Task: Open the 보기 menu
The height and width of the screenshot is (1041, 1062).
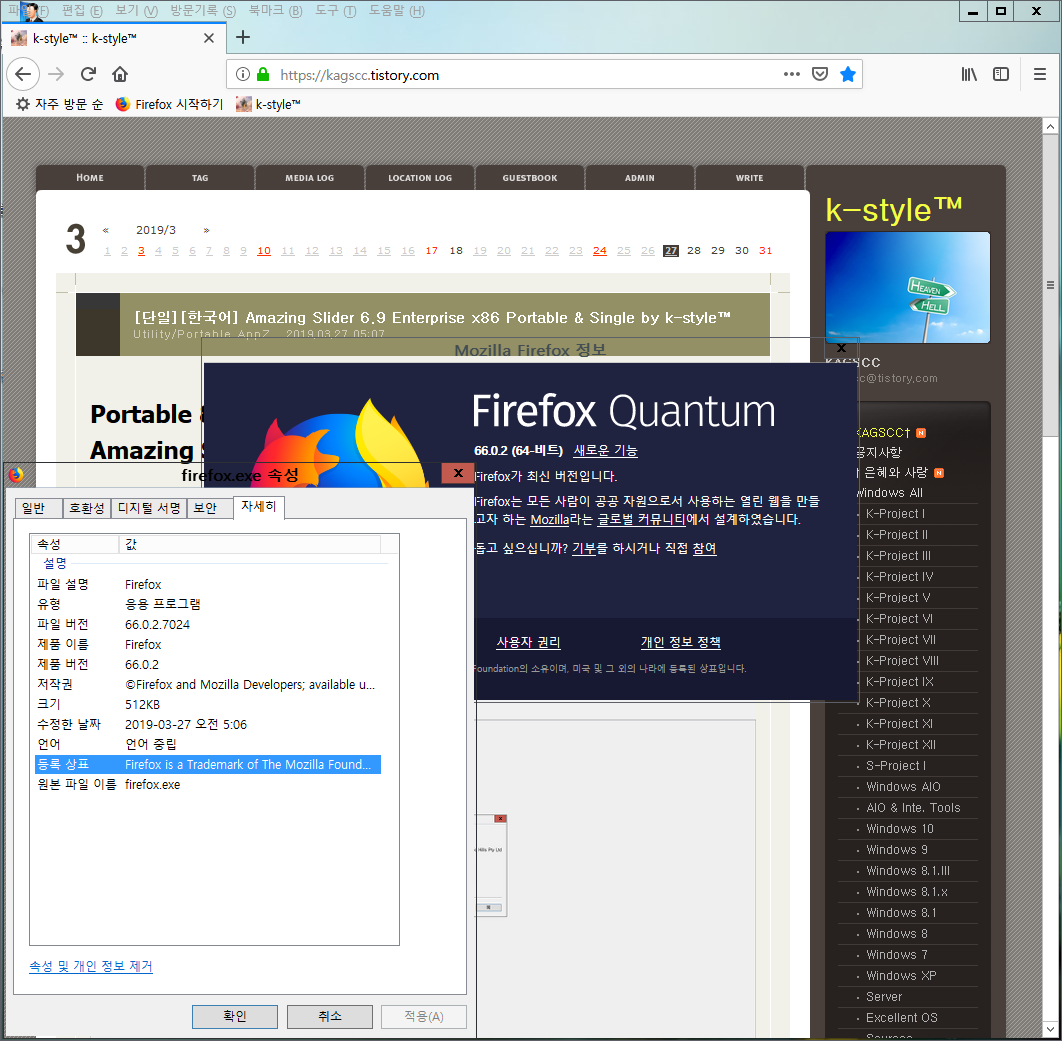Action: pos(136,11)
